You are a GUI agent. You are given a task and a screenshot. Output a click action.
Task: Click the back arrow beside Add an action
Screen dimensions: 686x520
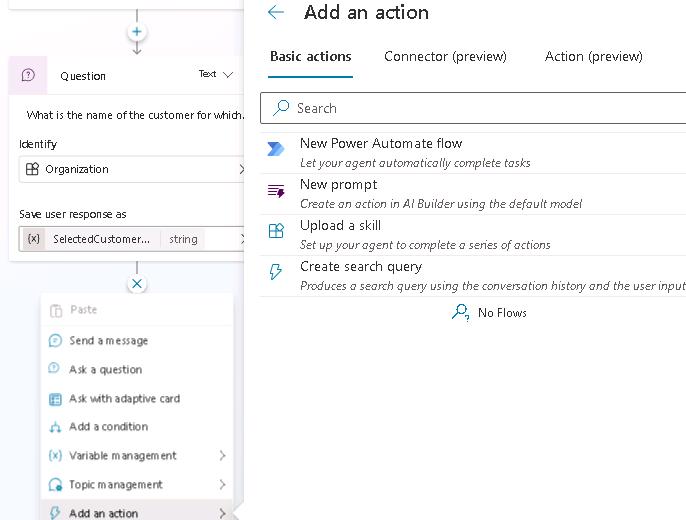point(276,13)
